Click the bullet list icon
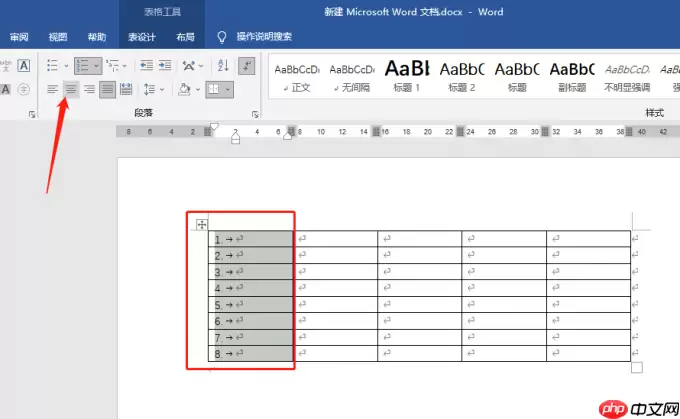This screenshot has height=419, width=680. 52,66
